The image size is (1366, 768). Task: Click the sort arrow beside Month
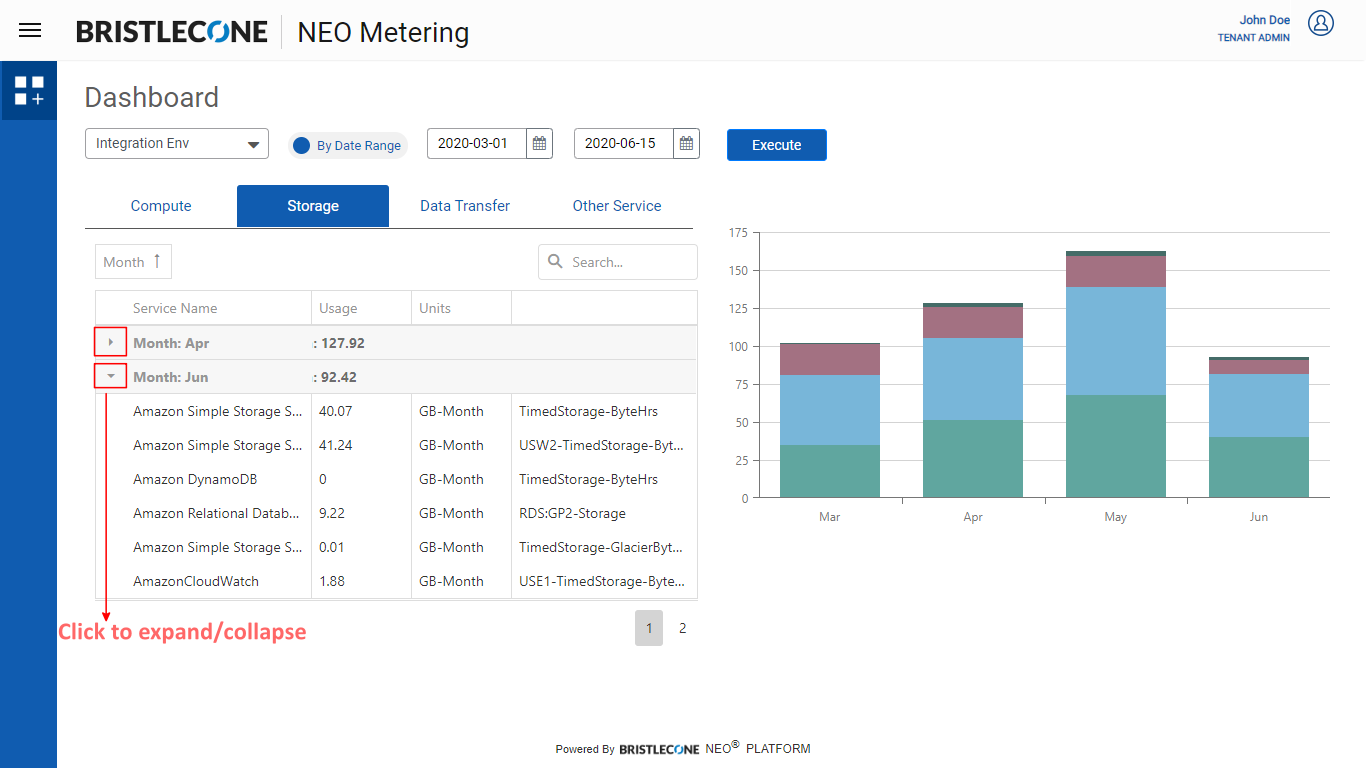point(157,261)
